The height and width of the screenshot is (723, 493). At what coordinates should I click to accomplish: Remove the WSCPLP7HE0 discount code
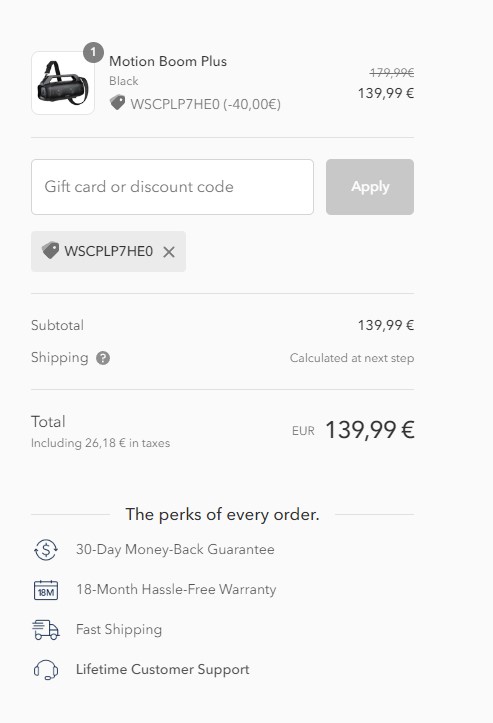pos(169,252)
